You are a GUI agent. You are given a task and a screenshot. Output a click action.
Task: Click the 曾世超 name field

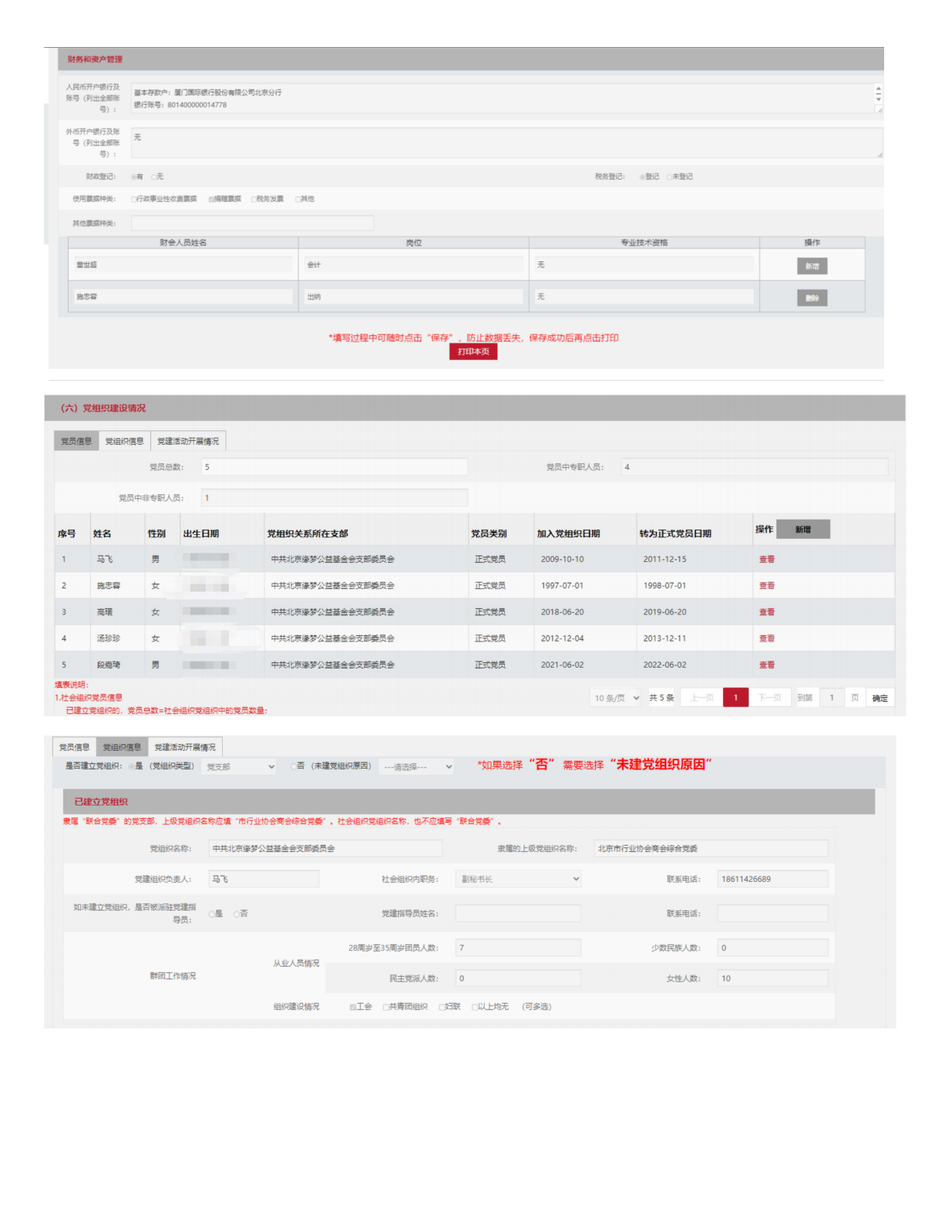click(183, 265)
